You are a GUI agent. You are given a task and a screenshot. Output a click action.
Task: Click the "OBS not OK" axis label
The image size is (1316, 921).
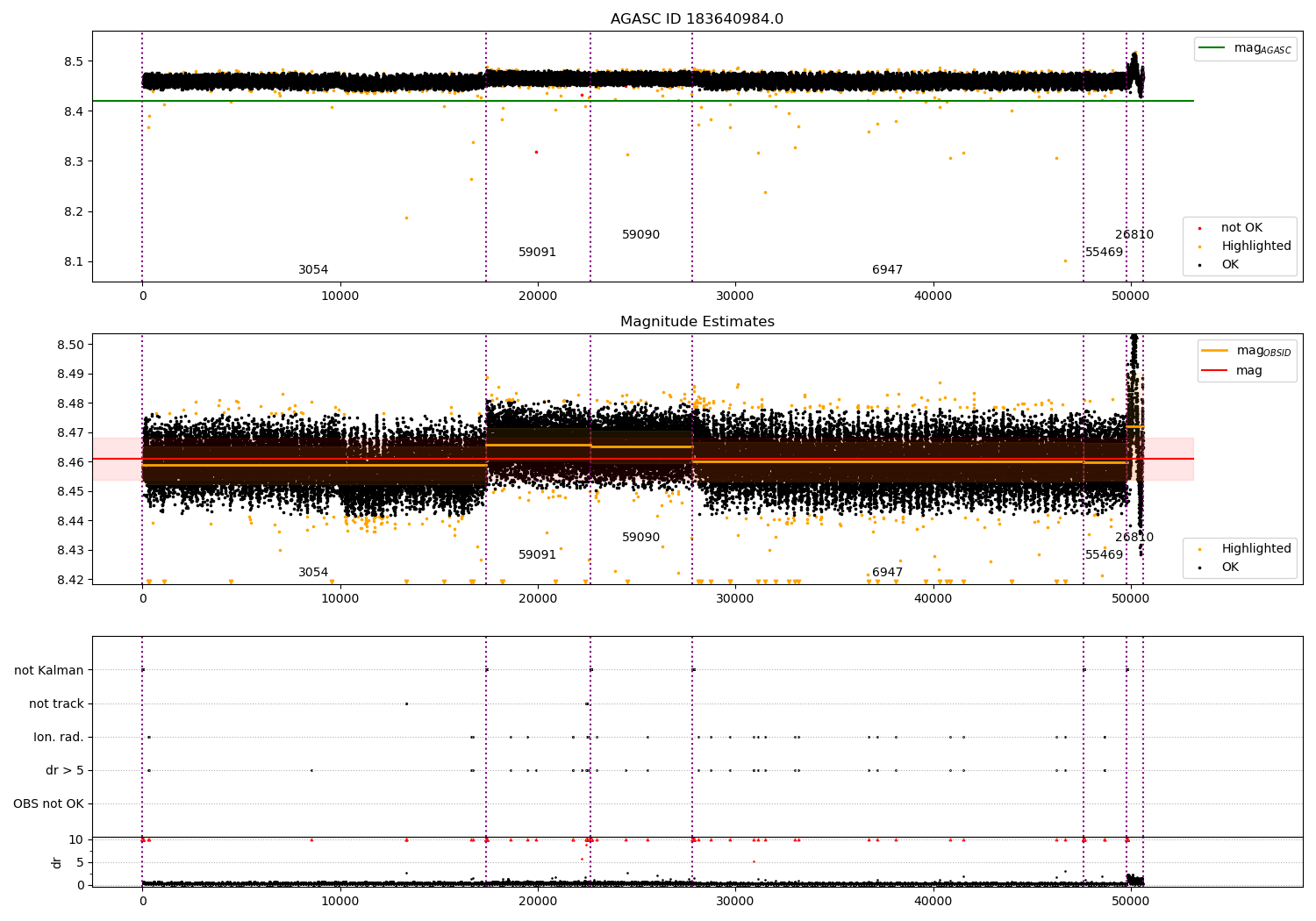point(48,804)
